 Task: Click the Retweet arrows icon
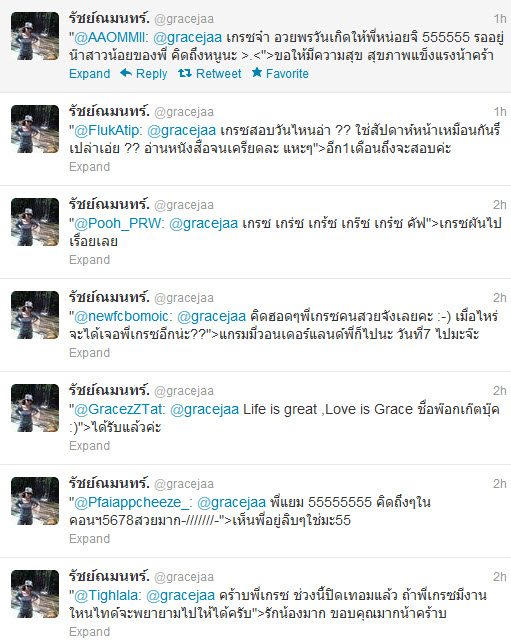tap(185, 73)
